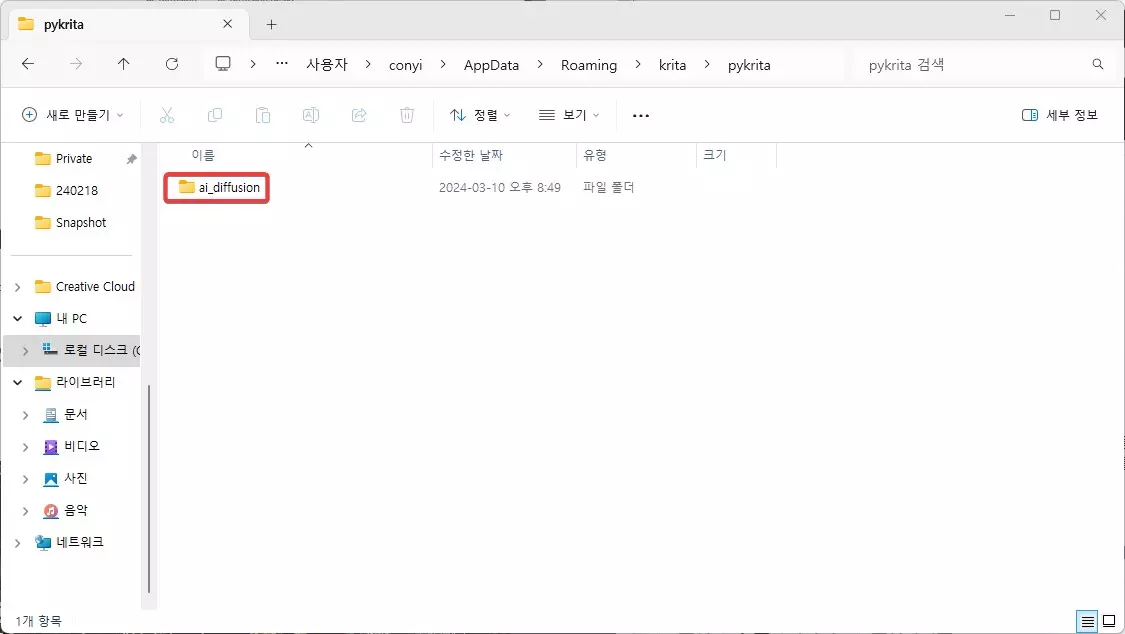Viewport: 1125px width, 634px height.
Task: Open the 보기 view dropdown
Action: [x=567, y=114]
